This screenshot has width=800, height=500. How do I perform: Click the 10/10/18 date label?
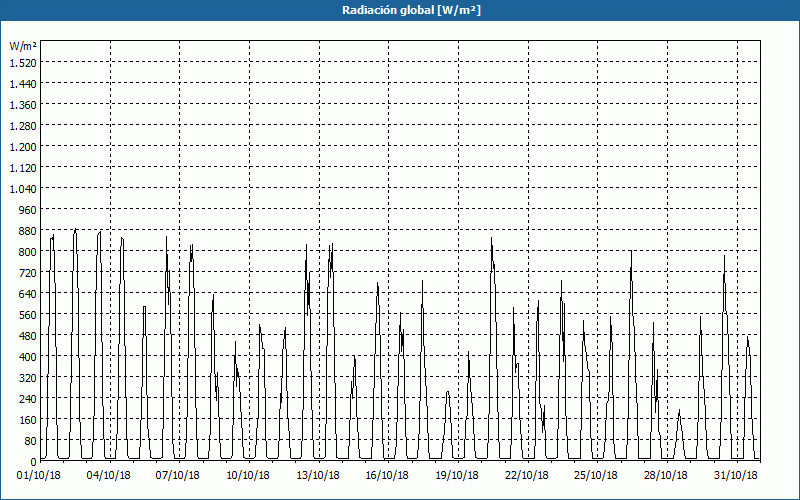[x=248, y=476]
